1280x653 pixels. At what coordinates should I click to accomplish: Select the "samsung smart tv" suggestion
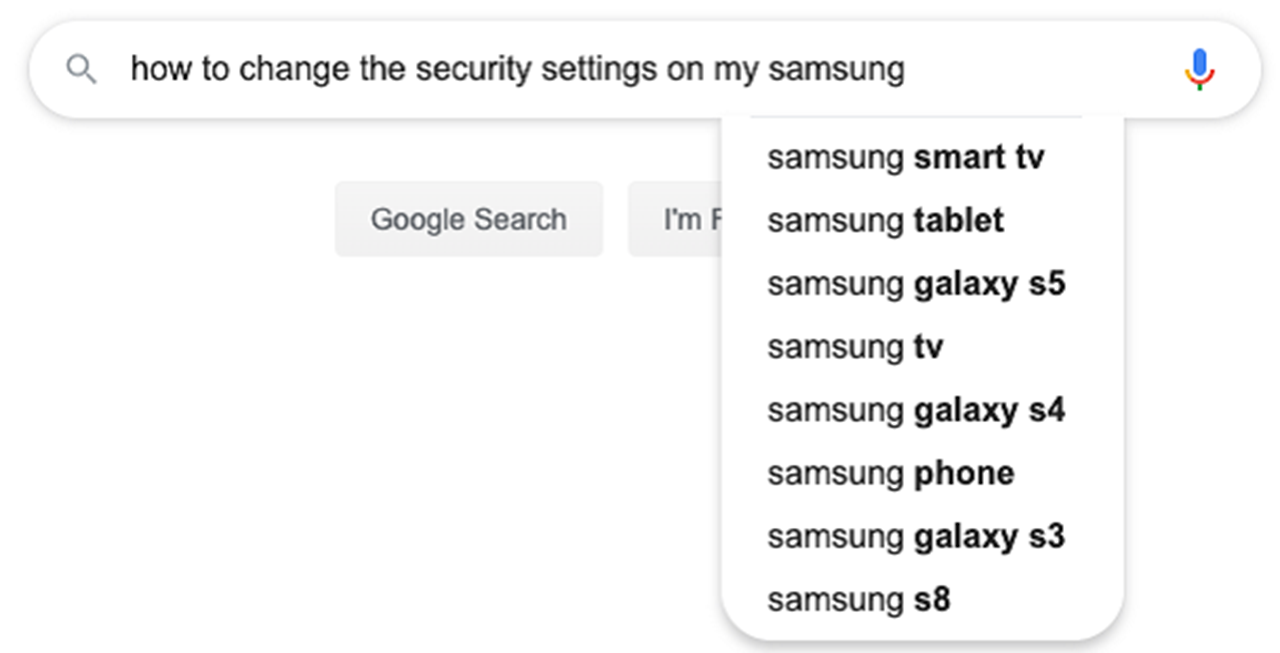click(905, 158)
